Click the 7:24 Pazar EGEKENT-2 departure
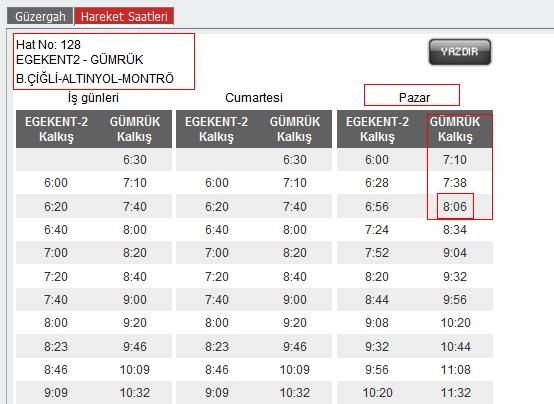The image size is (554, 404). click(377, 230)
